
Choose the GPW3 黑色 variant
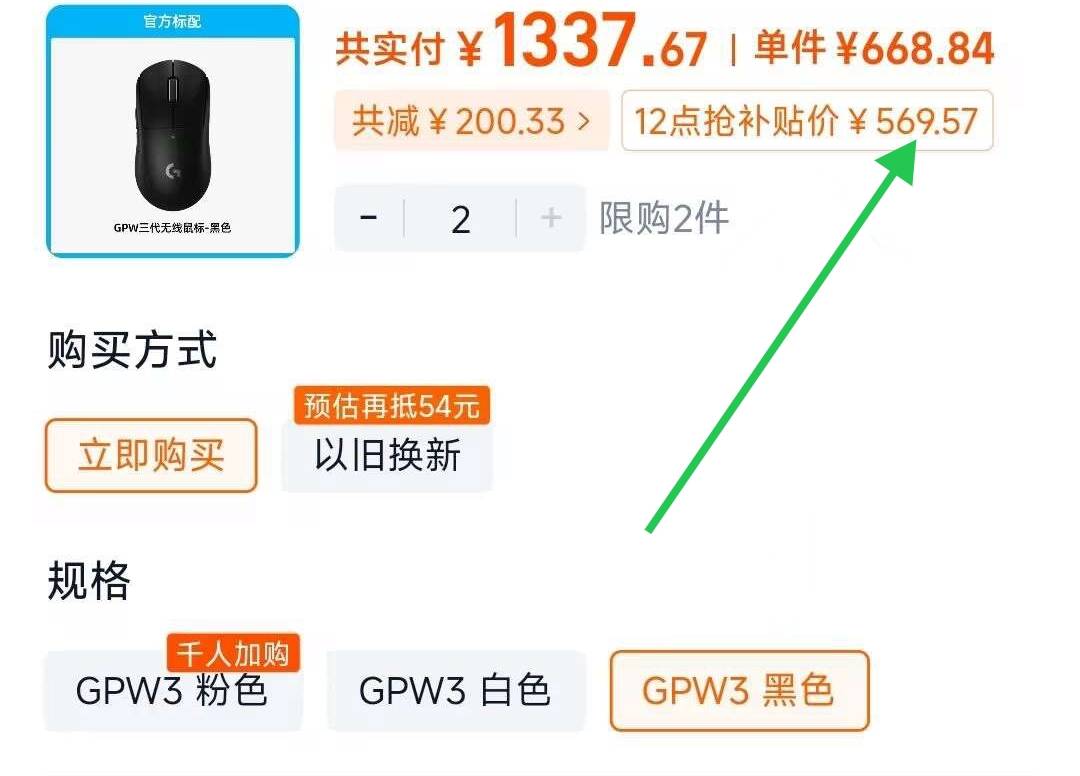pyautogui.click(x=739, y=691)
